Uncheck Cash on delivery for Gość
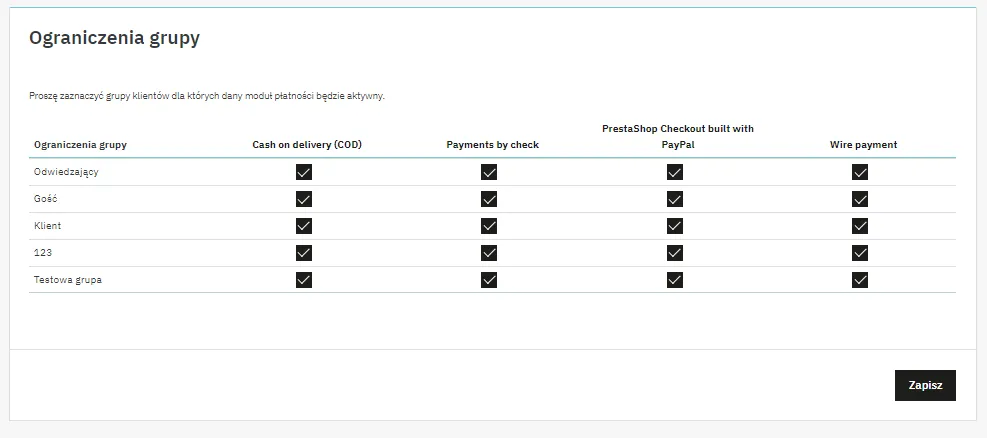The width and height of the screenshot is (987, 438). point(304,199)
